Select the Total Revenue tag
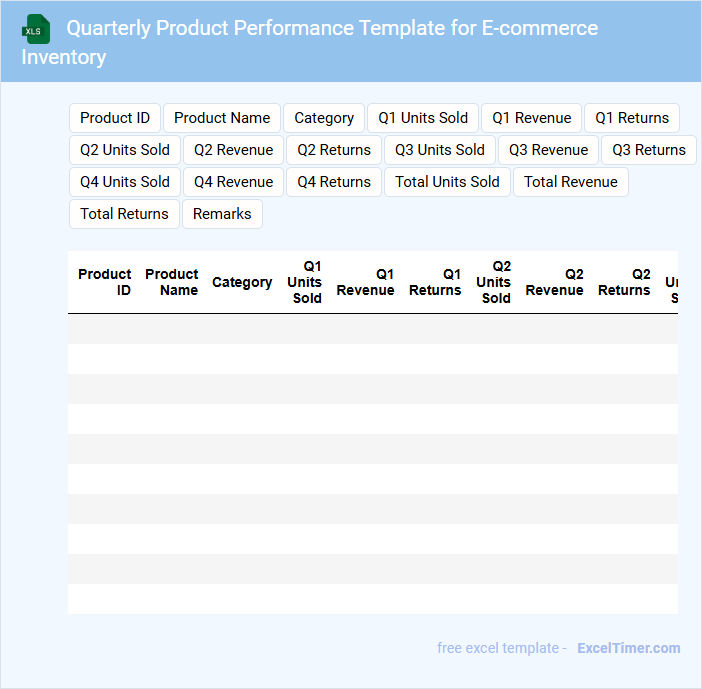Image resolution: width=702 pixels, height=689 pixels. pyautogui.click(x=571, y=182)
